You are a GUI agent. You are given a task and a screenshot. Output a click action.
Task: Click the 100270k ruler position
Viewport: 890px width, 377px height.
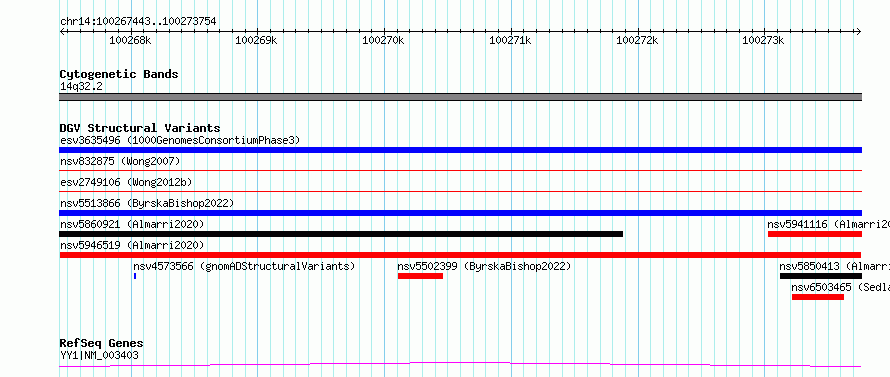383,40
